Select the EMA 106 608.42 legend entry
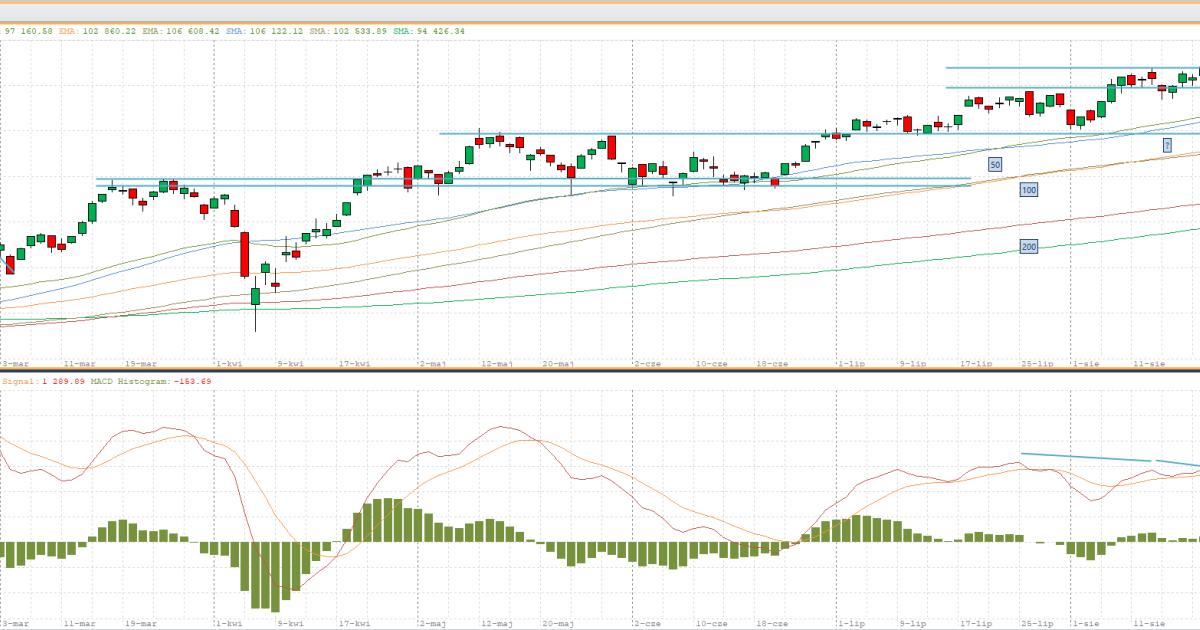 180,31
